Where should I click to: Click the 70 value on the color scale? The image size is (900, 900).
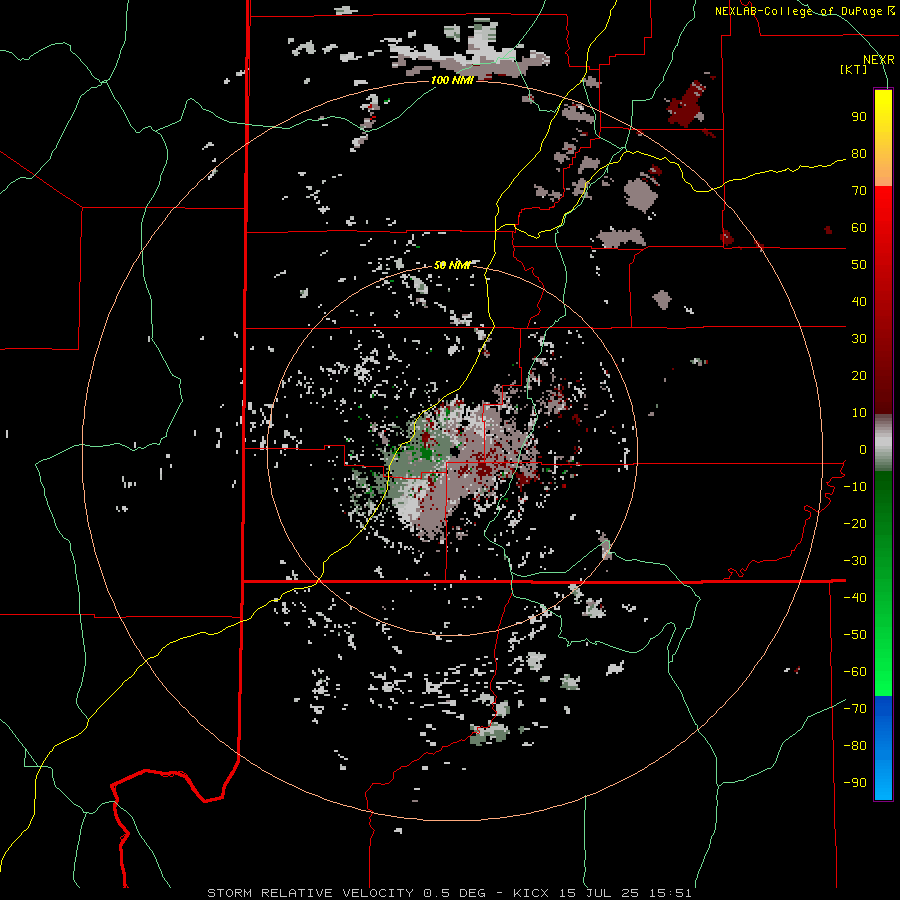point(859,191)
